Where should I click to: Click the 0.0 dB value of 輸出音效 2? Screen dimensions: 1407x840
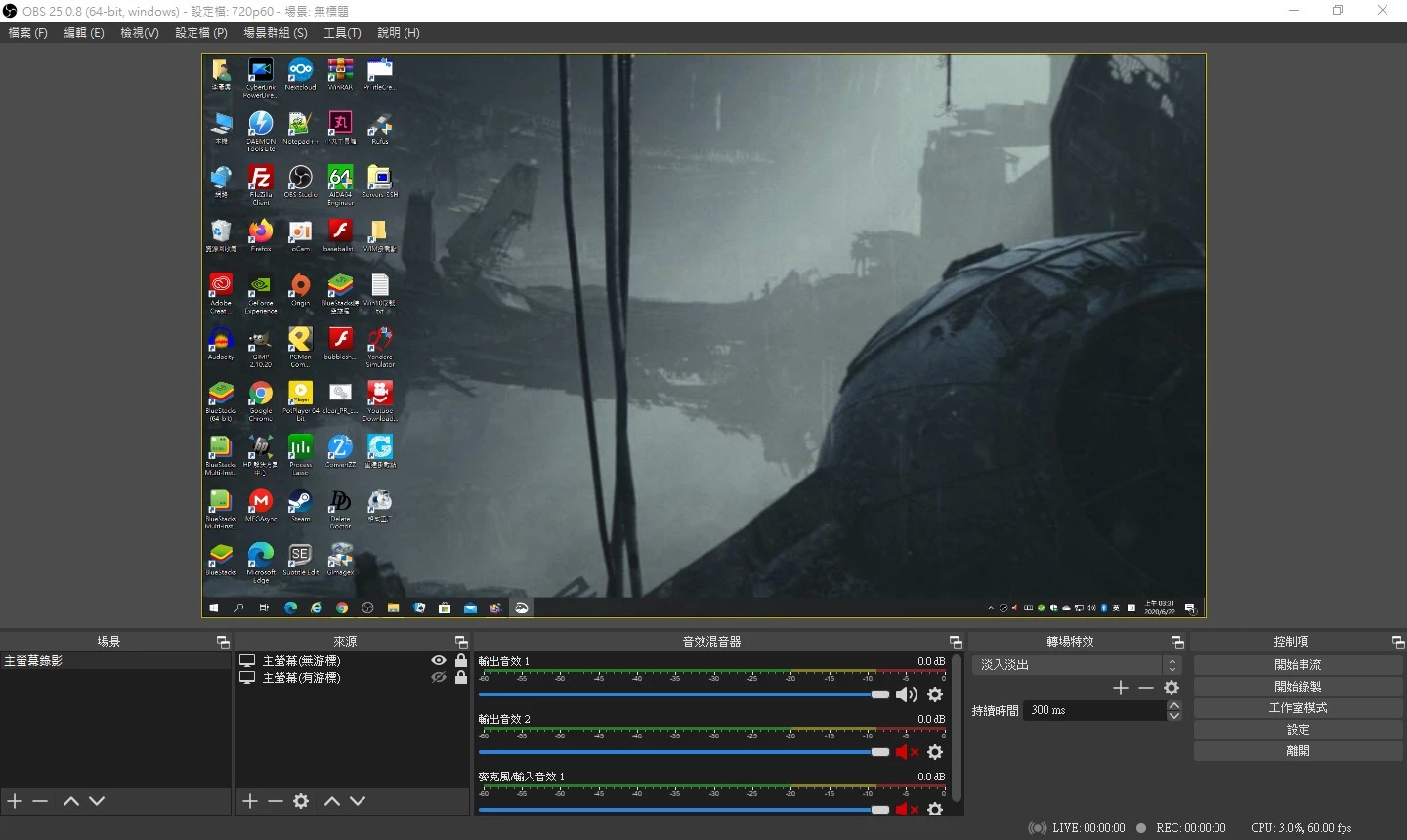tap(931, 719)
